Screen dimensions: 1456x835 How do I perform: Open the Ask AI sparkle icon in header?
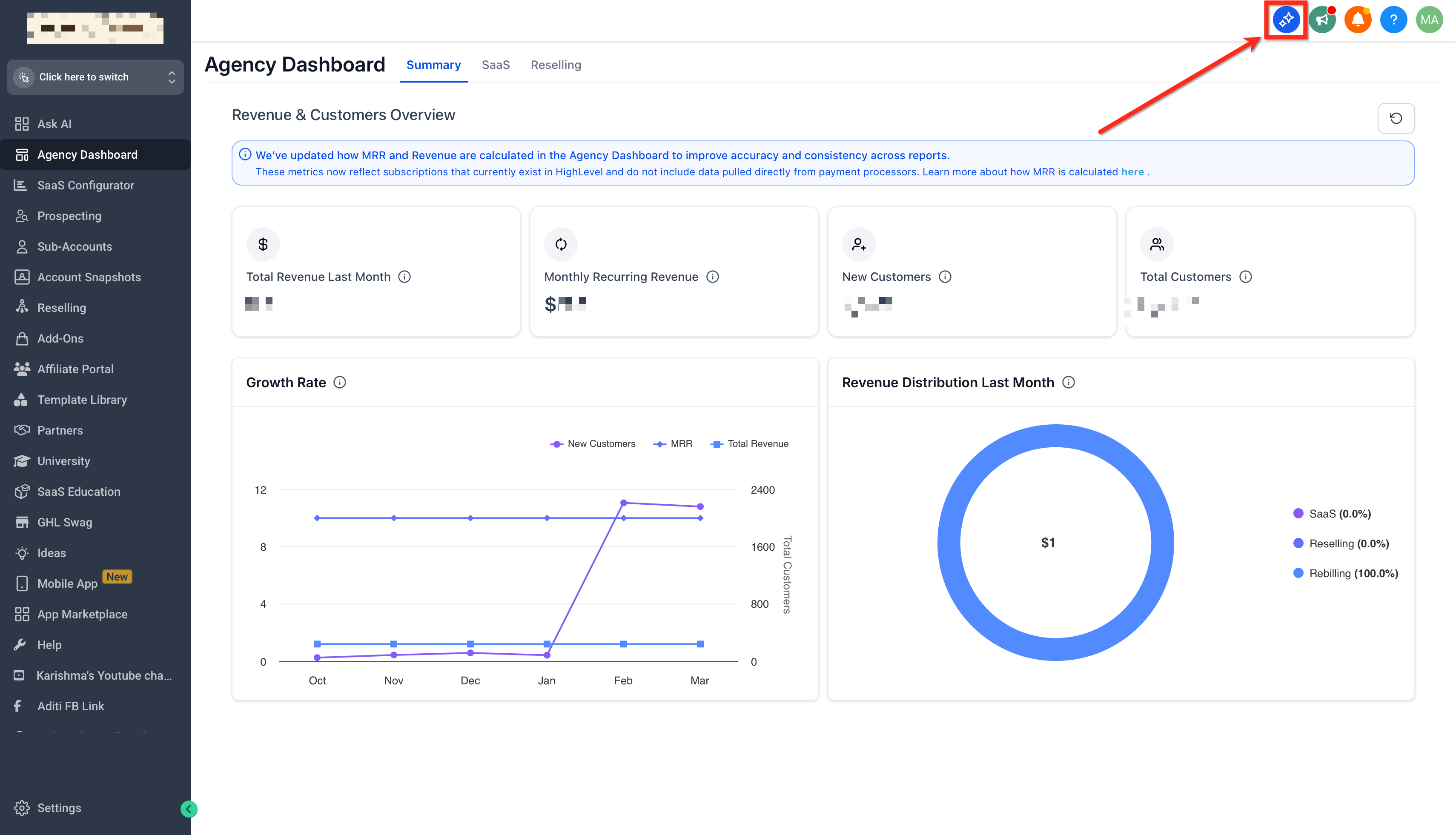(1286, 20)
